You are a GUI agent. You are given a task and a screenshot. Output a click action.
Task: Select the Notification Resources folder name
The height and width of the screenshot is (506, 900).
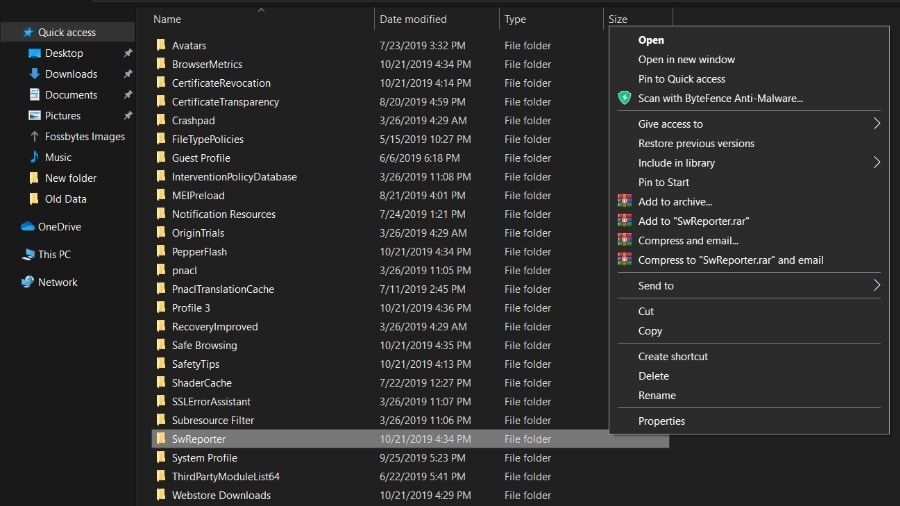pos(224,214)
